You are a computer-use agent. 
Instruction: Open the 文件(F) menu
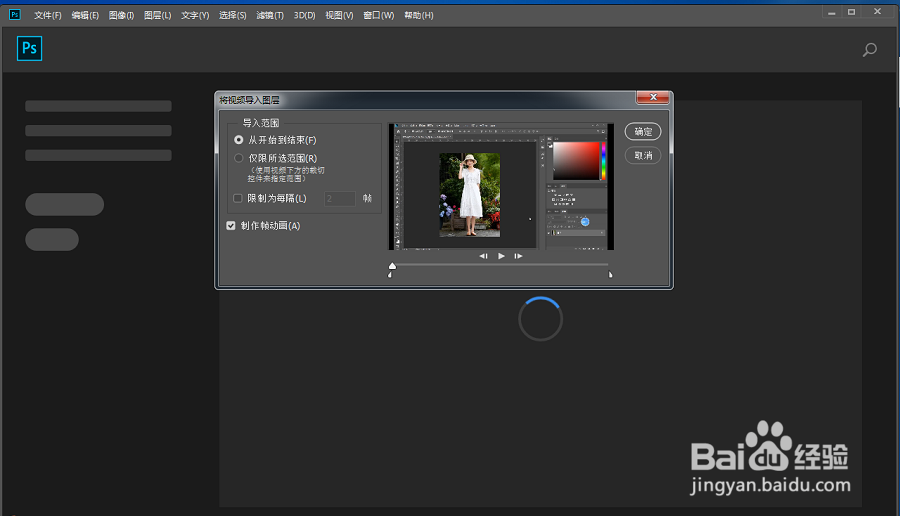tap(48, 15)
